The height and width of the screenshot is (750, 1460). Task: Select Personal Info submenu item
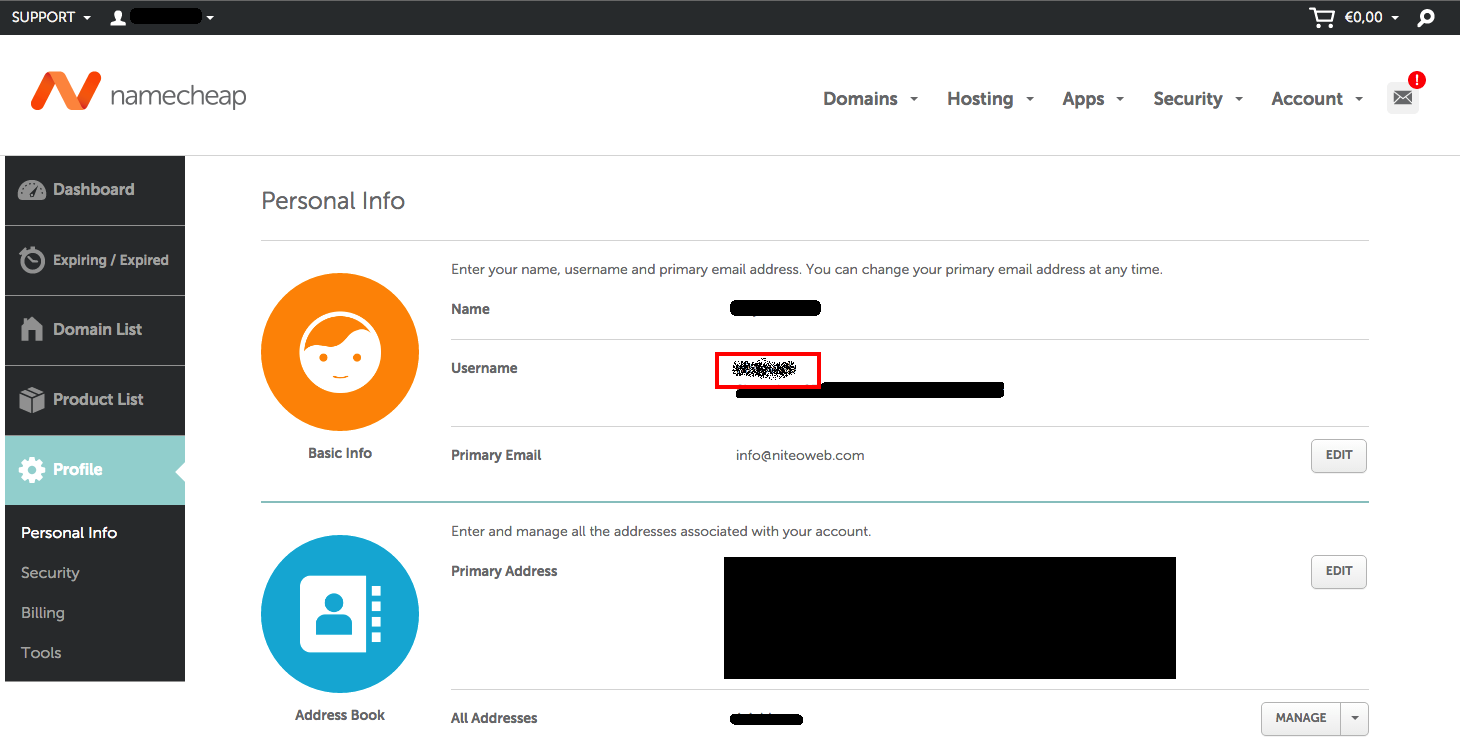coord(69,533)
